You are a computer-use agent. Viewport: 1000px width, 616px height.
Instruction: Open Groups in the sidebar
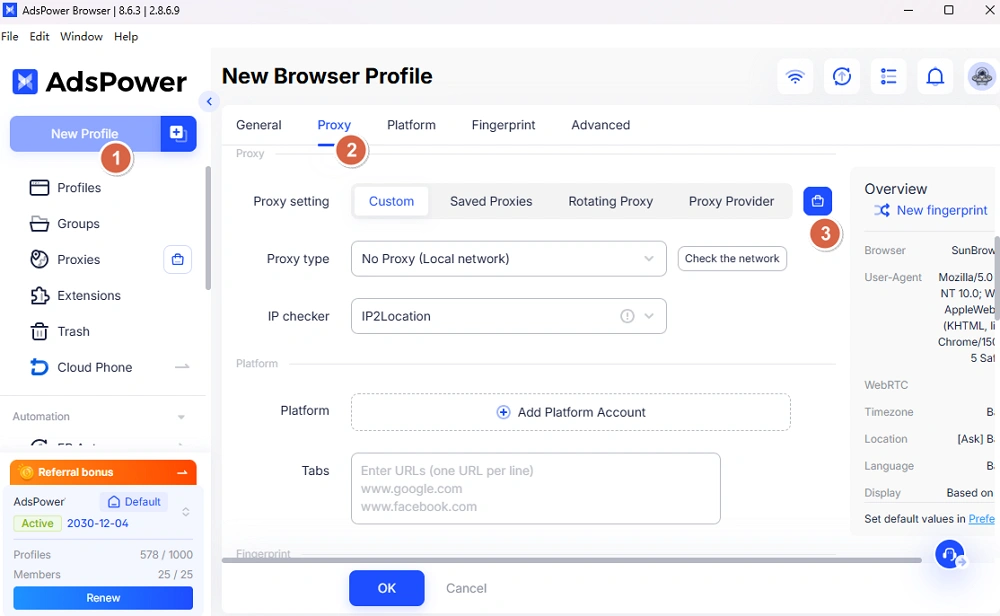click(x=78, y=224)
